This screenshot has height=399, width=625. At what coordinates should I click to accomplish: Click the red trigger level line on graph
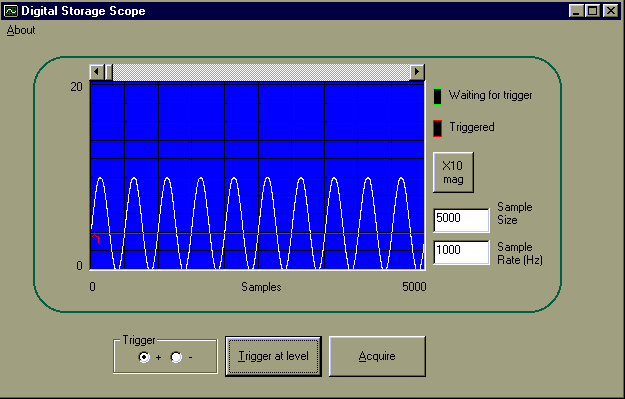(257, 233)
